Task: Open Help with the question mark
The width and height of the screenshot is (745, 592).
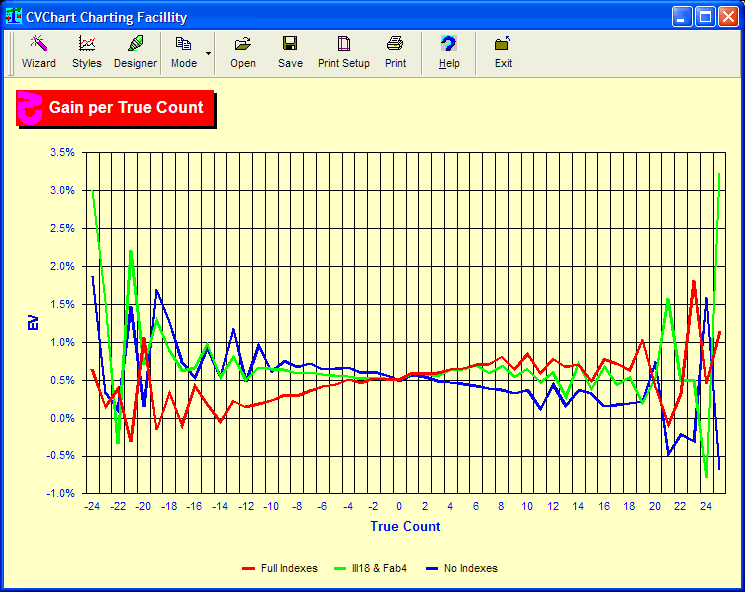Action: pos(449,51)
